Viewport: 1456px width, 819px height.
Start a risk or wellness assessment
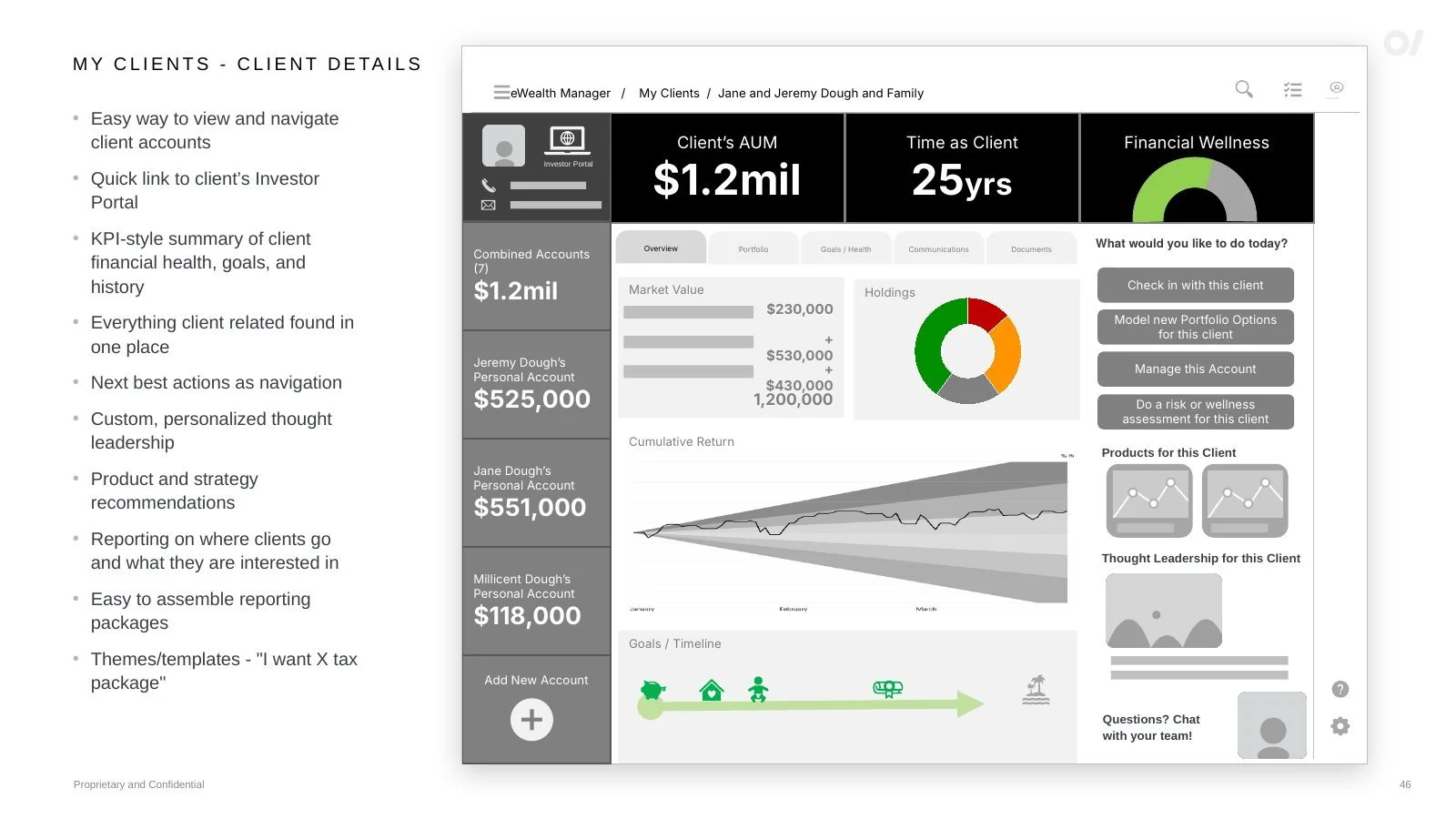[1195, 411]
